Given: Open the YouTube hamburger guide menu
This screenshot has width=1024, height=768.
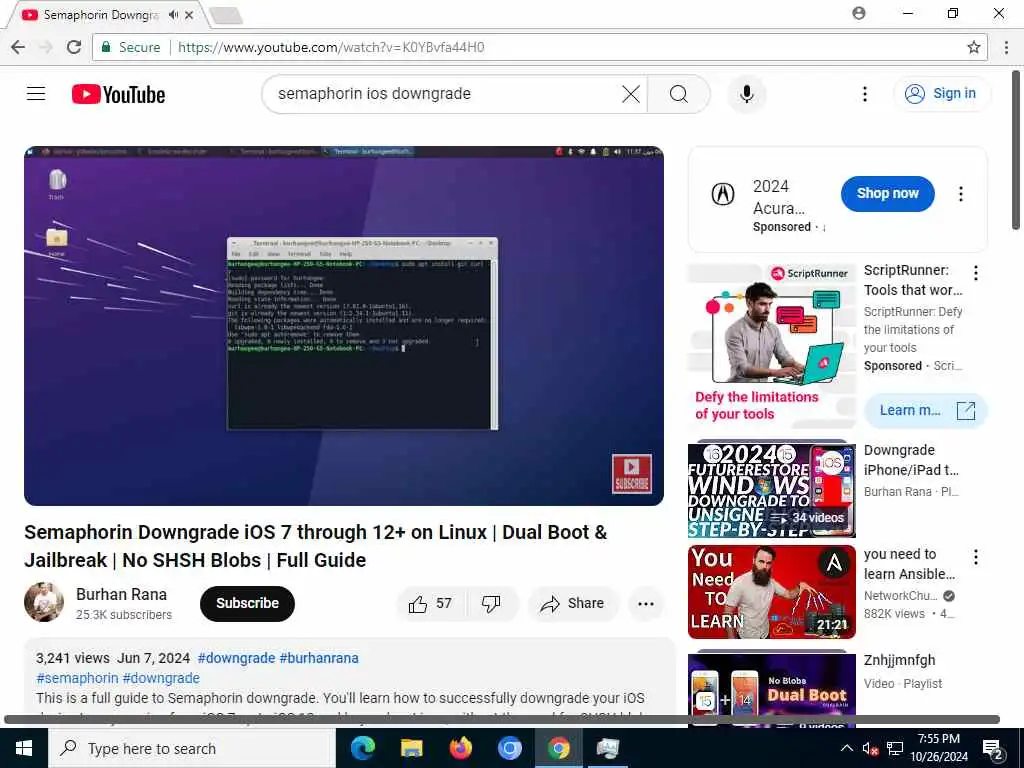Looking at the screenshot, I should pyautogui.click(x=36, y=94).
